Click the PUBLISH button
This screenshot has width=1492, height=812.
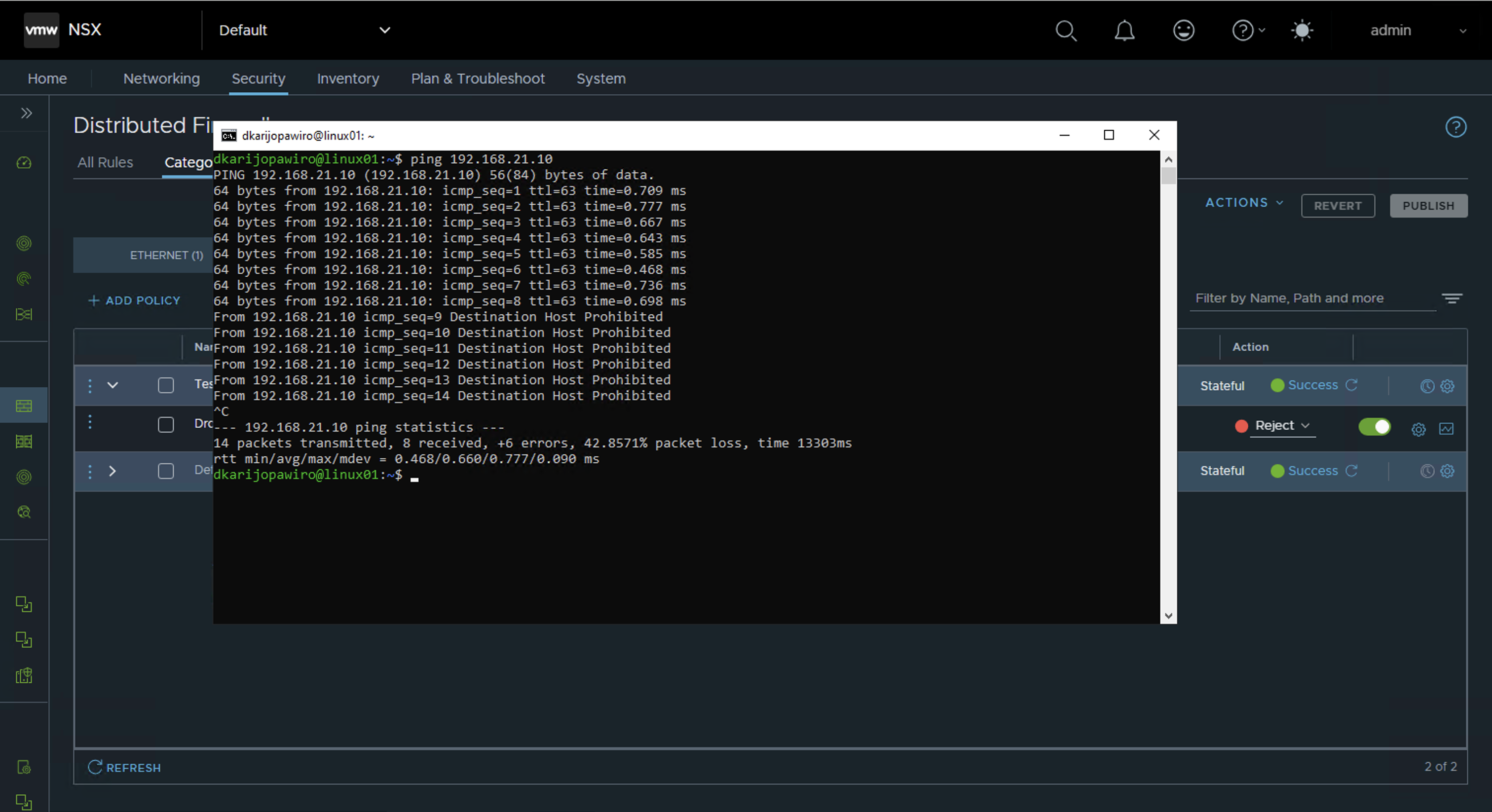tap(1428, 206)
